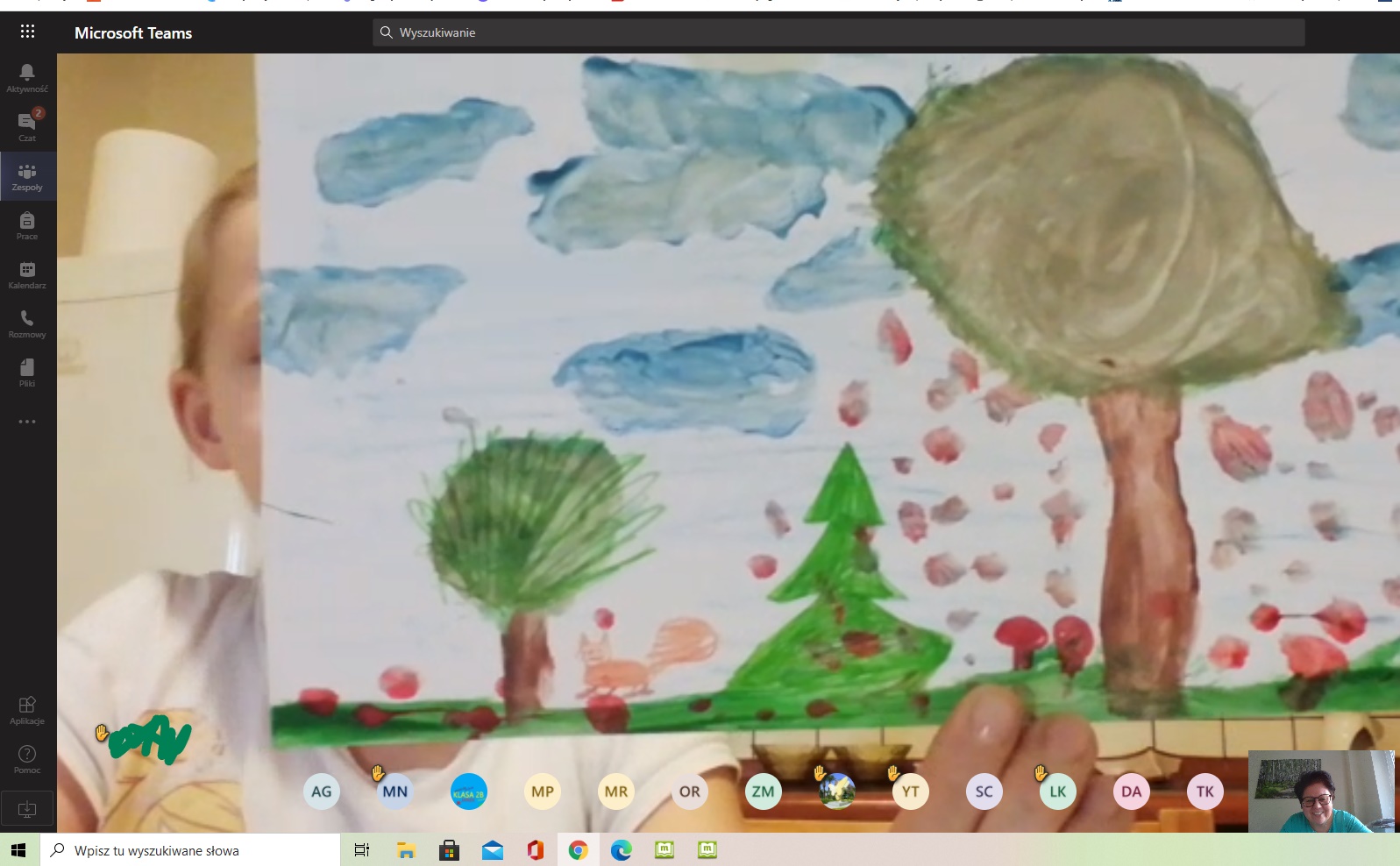Viewport: 1400px width, 866px height.
Task: Click the Windows Start button
Action: [x=18, y=850]
